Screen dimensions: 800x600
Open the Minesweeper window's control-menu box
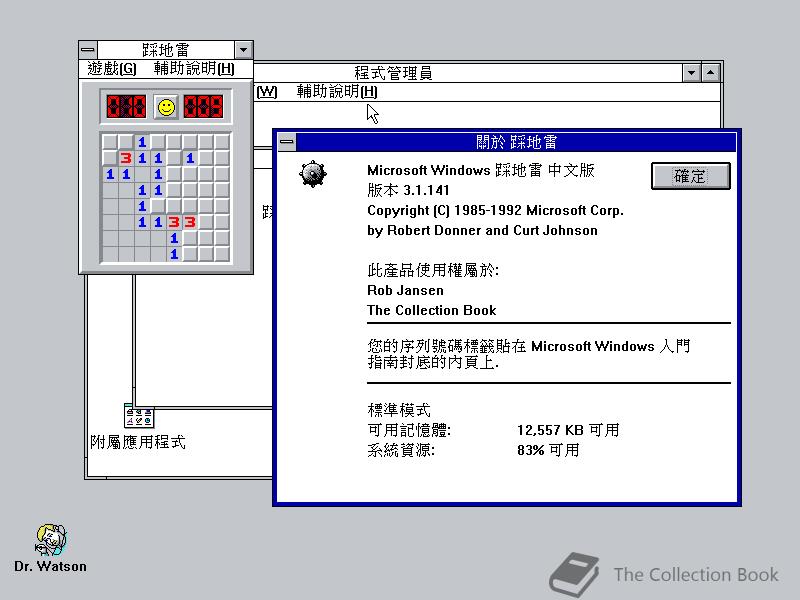[88, 50]
